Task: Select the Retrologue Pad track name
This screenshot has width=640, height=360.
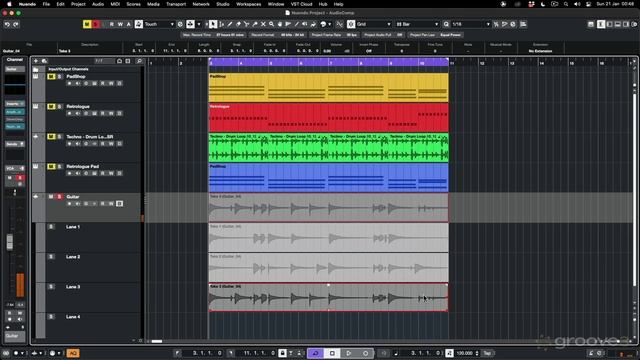Action: (x=82, y=167)
